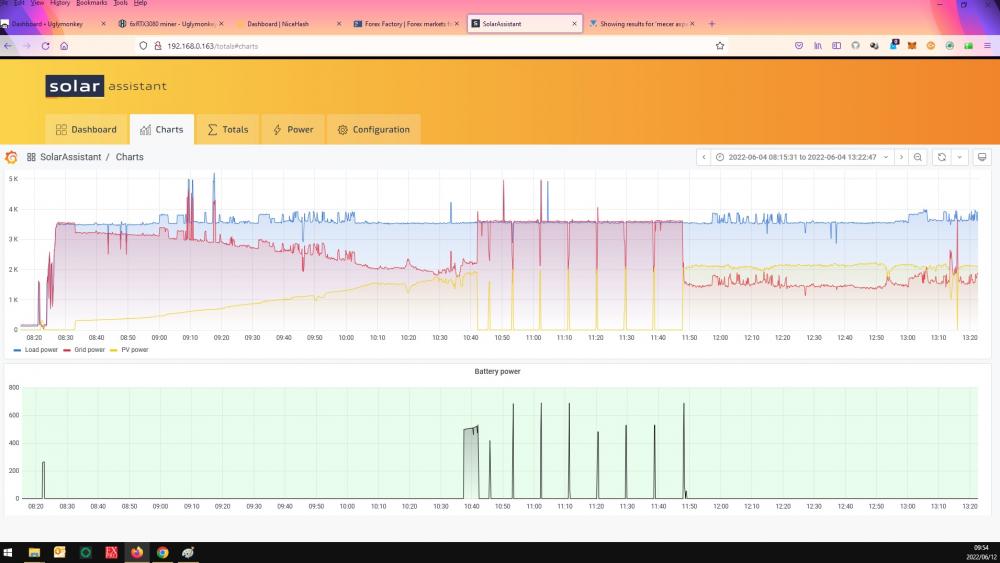This screenshot has width=1000, height=563.
Task: Open the Pocket save icon
Action: (x=799, y=46)
